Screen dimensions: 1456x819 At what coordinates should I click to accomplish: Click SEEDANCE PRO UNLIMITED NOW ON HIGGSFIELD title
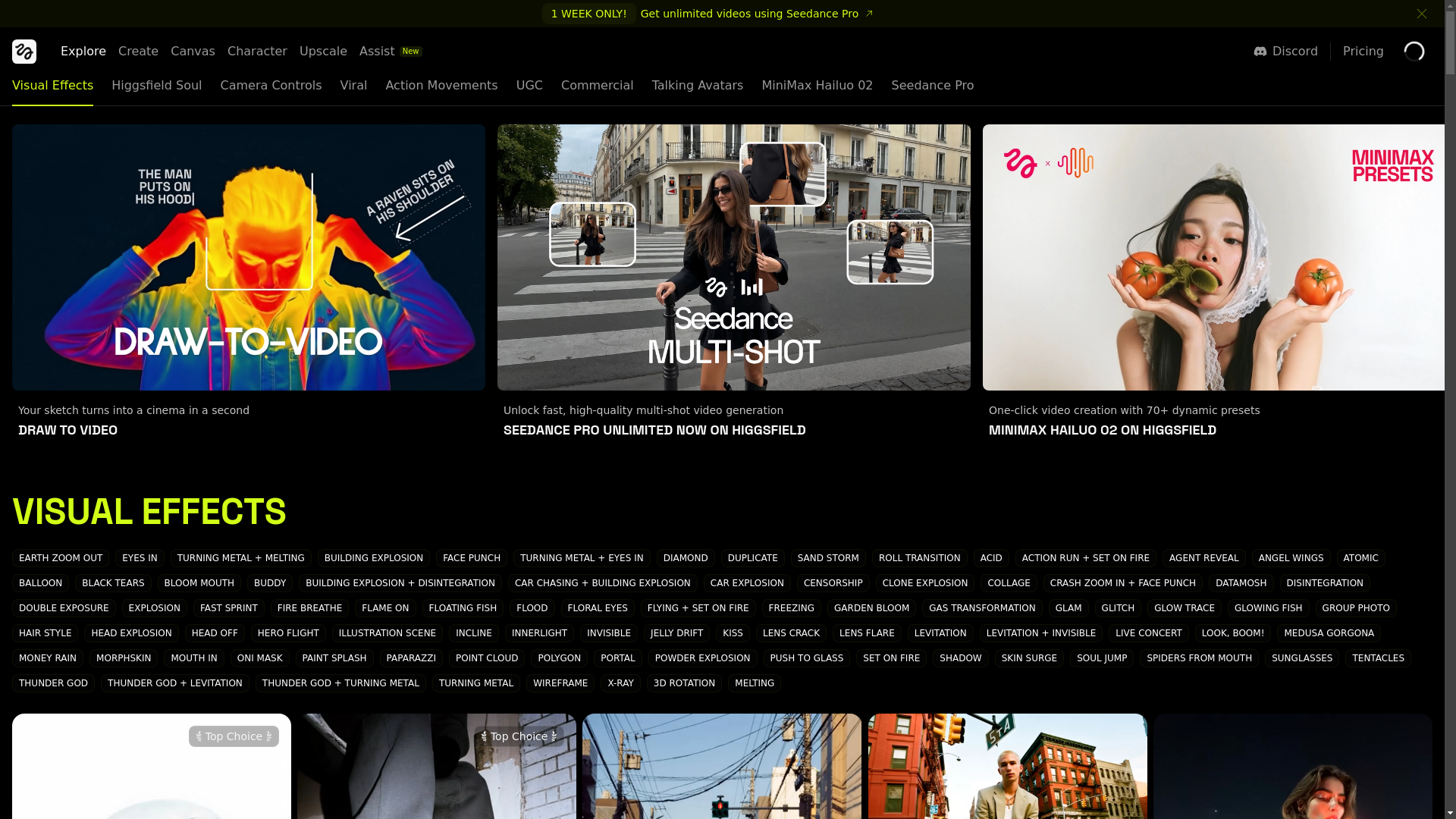pos(654,430)
